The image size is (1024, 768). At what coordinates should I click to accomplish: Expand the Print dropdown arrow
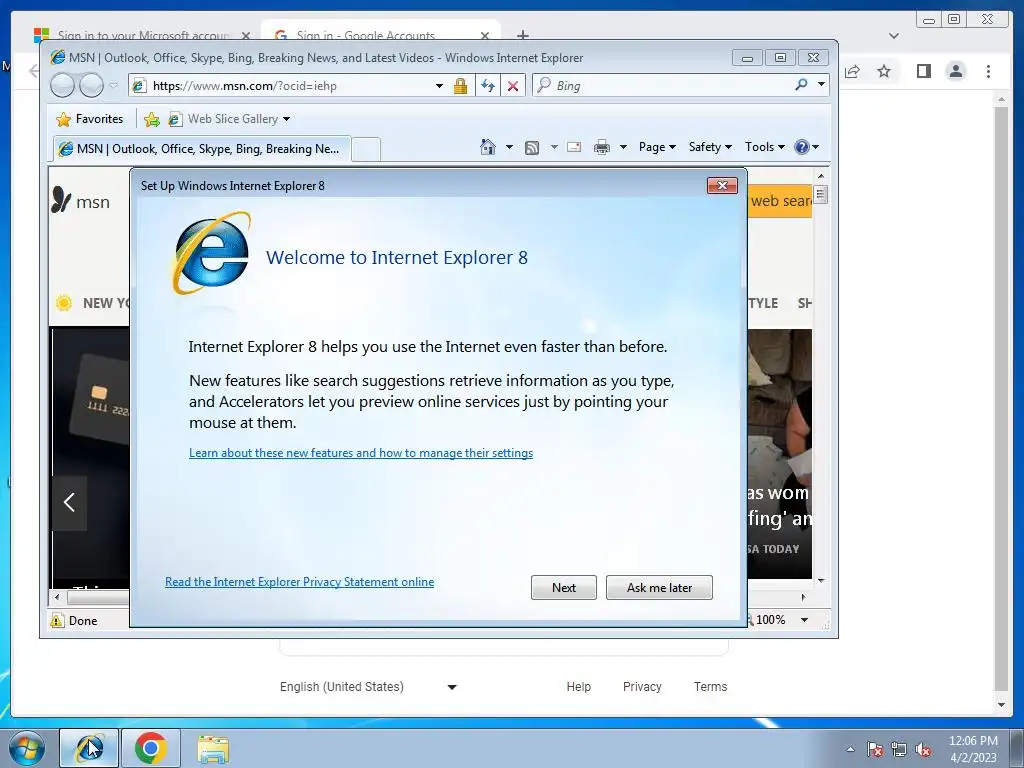coord(623,147)
